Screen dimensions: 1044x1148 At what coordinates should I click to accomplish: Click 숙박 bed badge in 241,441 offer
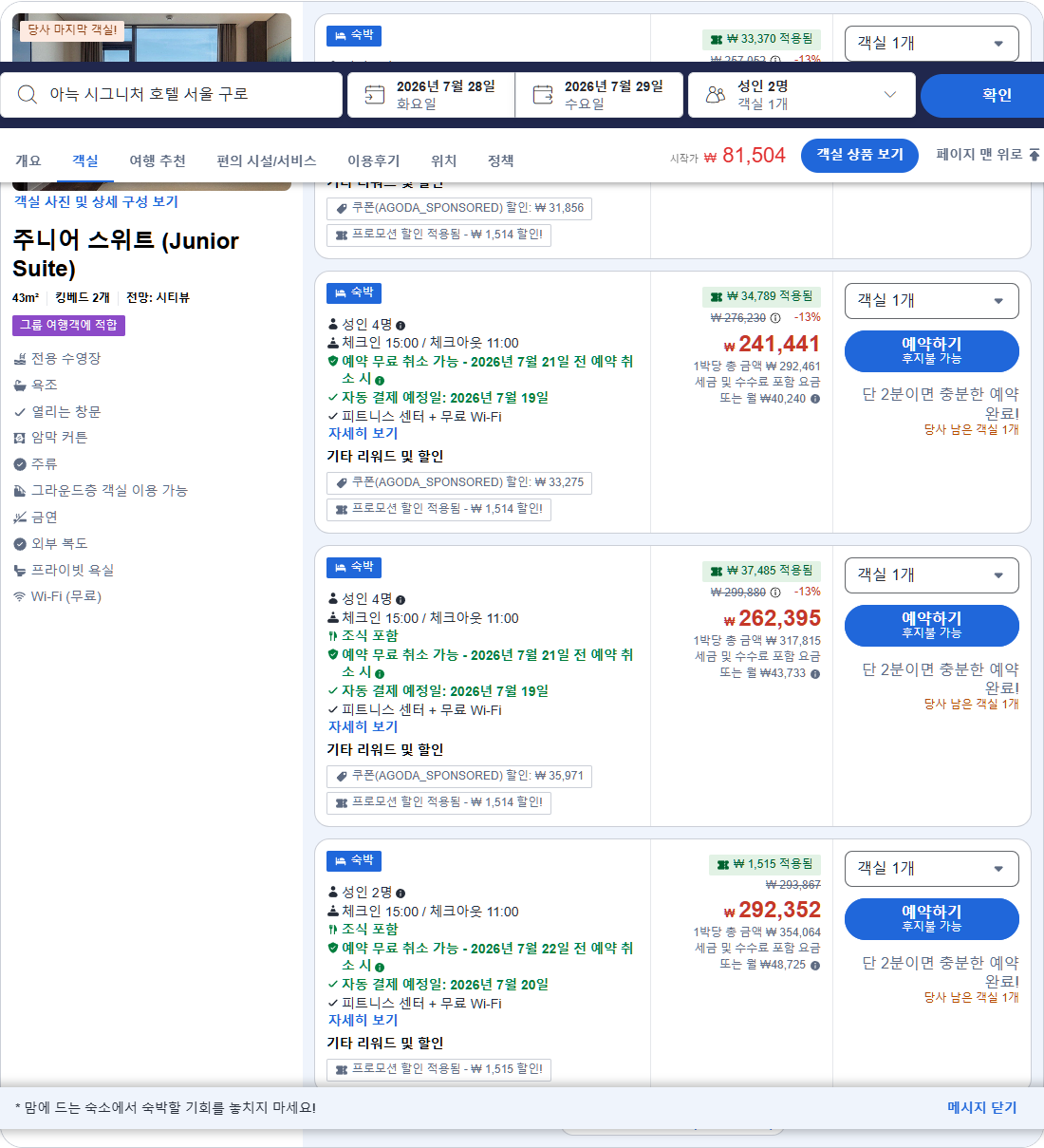point(354,292)
